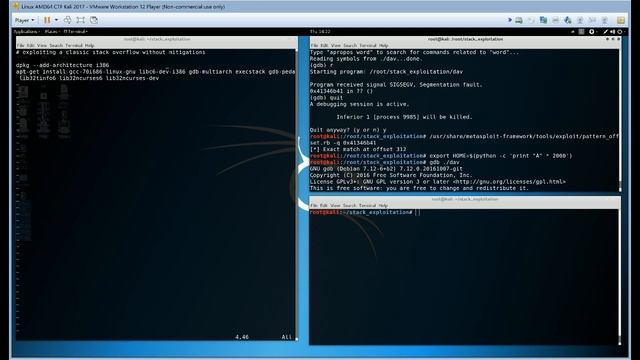This screenshot has height=360, width=640.
Task: Click 'Quit anyway? (y or n) y' line
Action: click(348, 130)
